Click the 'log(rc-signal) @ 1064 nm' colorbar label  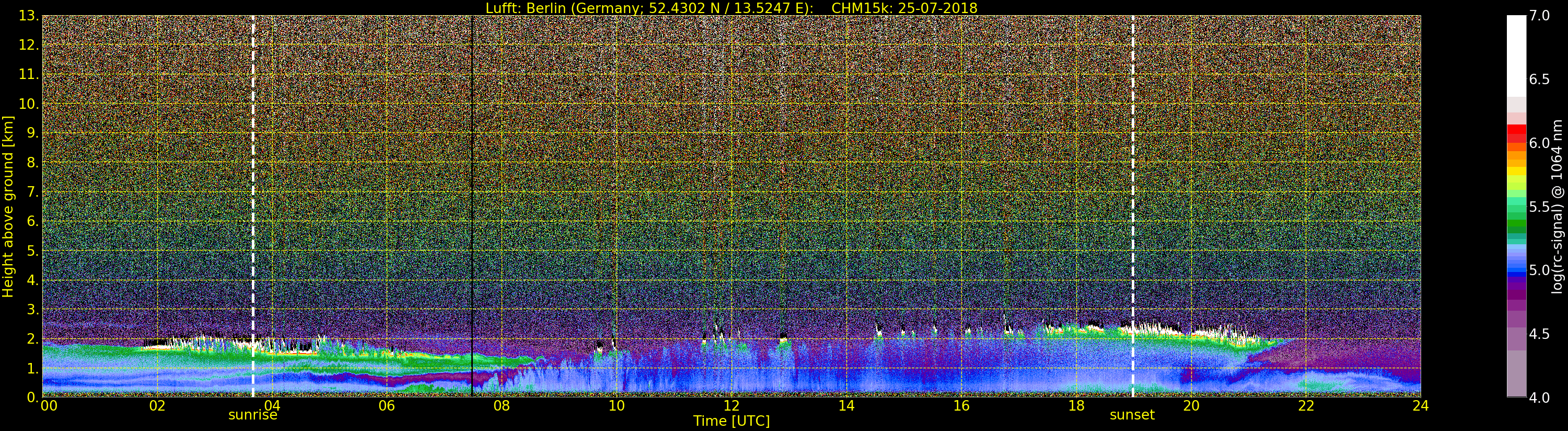coord(1558,207)
